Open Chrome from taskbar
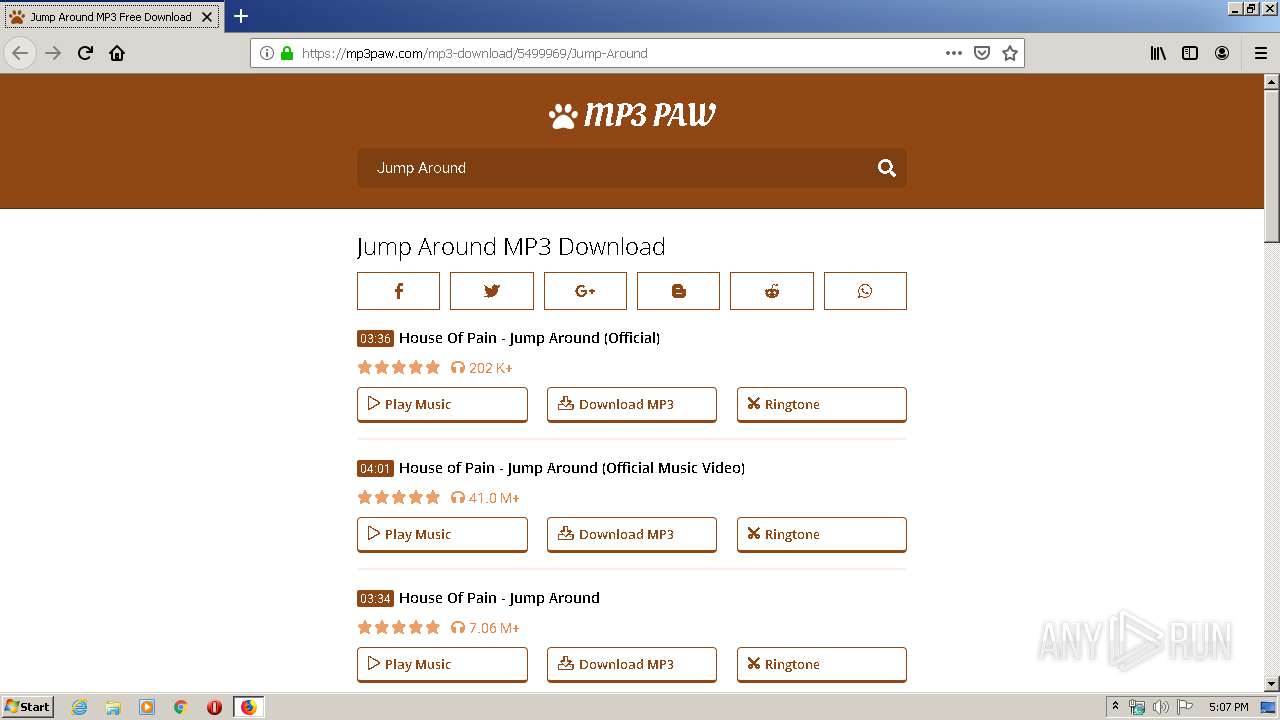 pos(181,707)
